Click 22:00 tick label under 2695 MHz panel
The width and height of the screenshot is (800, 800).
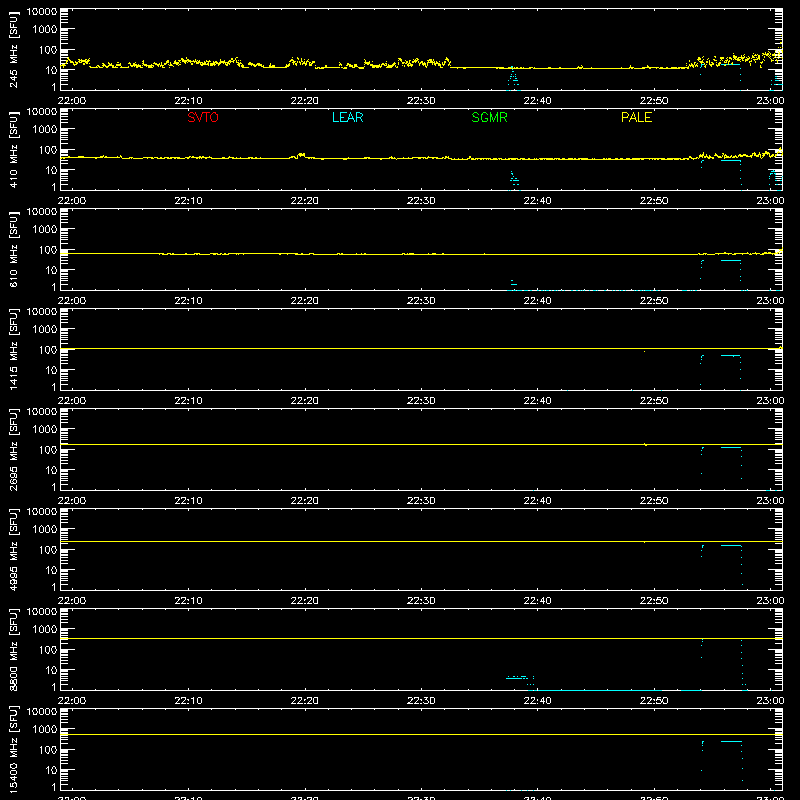[x=71, y=501]
